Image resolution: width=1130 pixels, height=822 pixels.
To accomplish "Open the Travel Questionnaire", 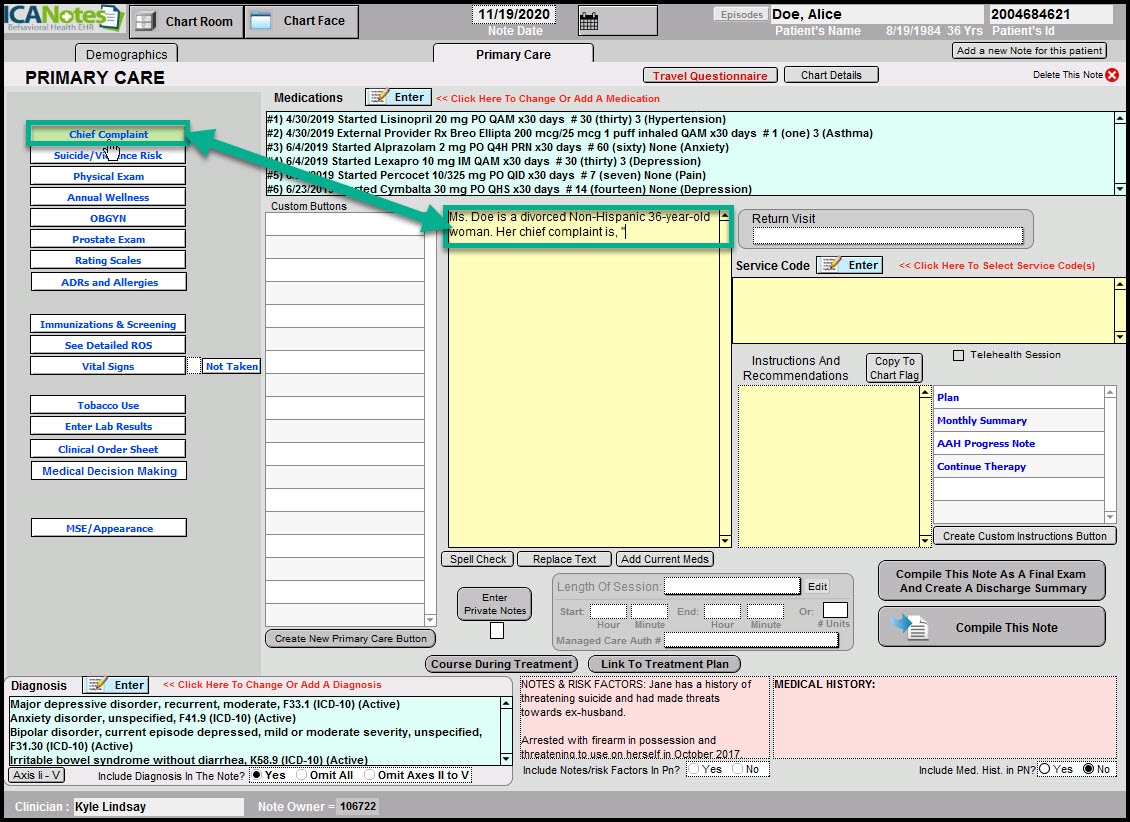I will coord(710,76).
